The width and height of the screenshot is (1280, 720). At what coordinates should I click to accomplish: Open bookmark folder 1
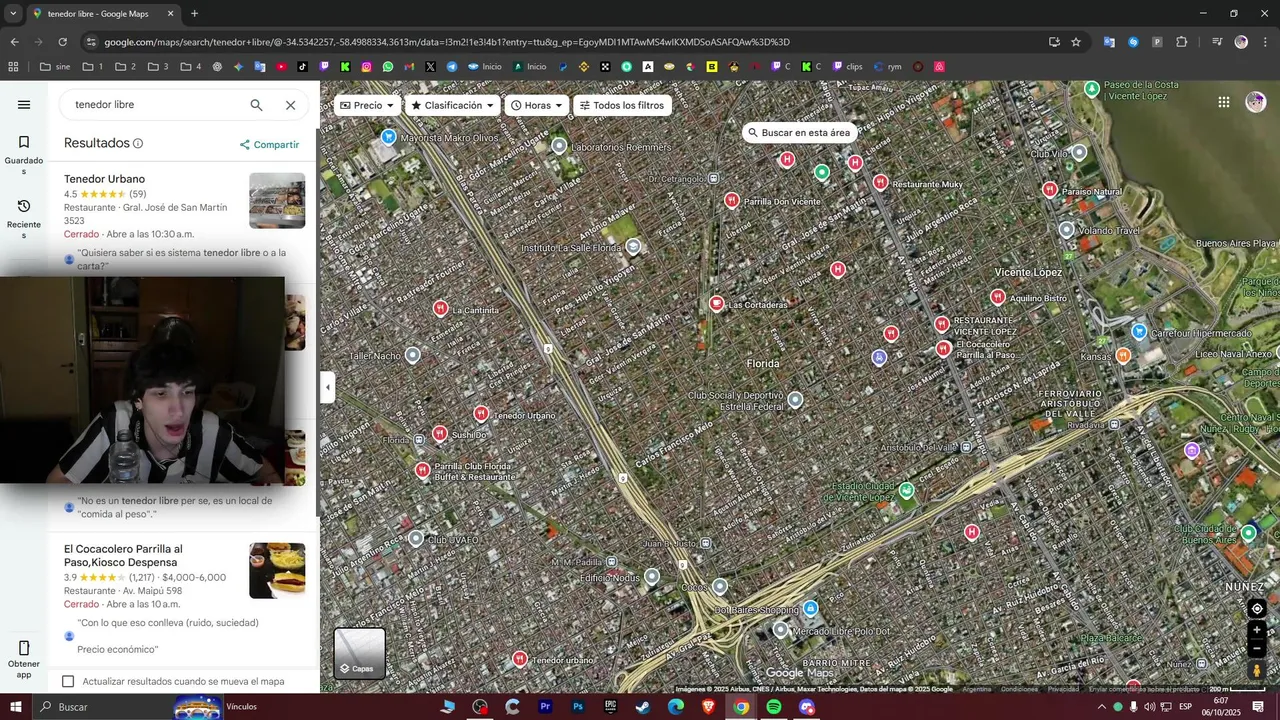pyautogui.click(x=93, y=67)
